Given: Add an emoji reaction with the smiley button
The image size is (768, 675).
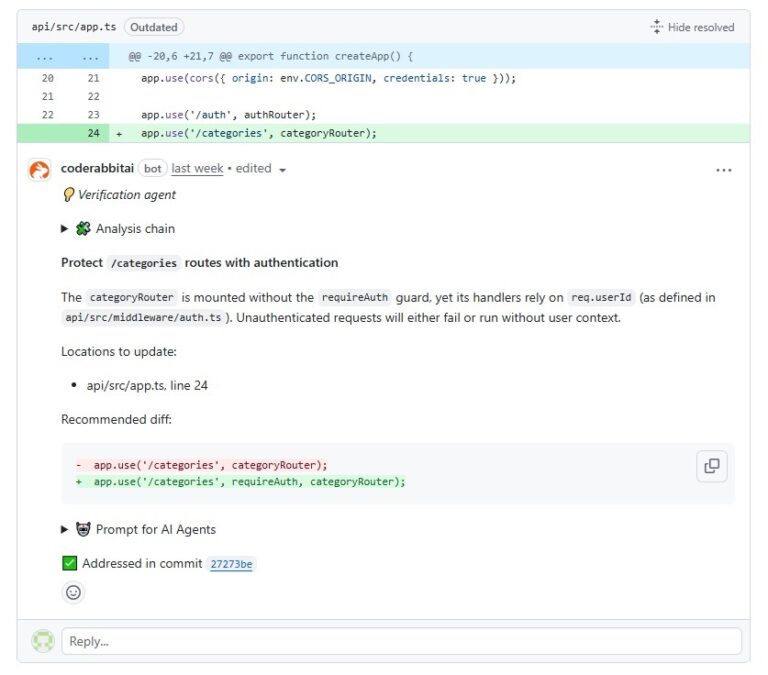Looking at the screenshot, I should (73, 592).
